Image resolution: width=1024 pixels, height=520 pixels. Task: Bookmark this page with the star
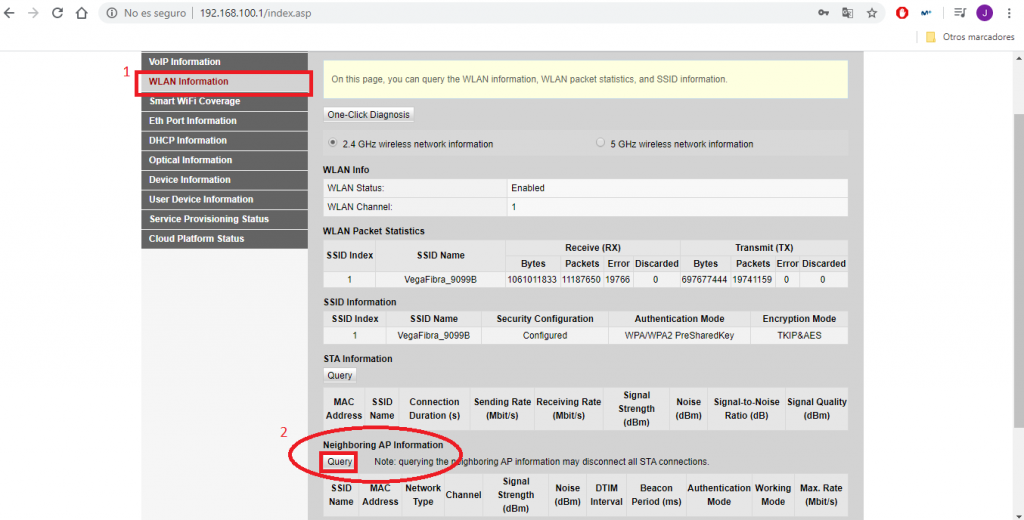[x=872, y=13]
